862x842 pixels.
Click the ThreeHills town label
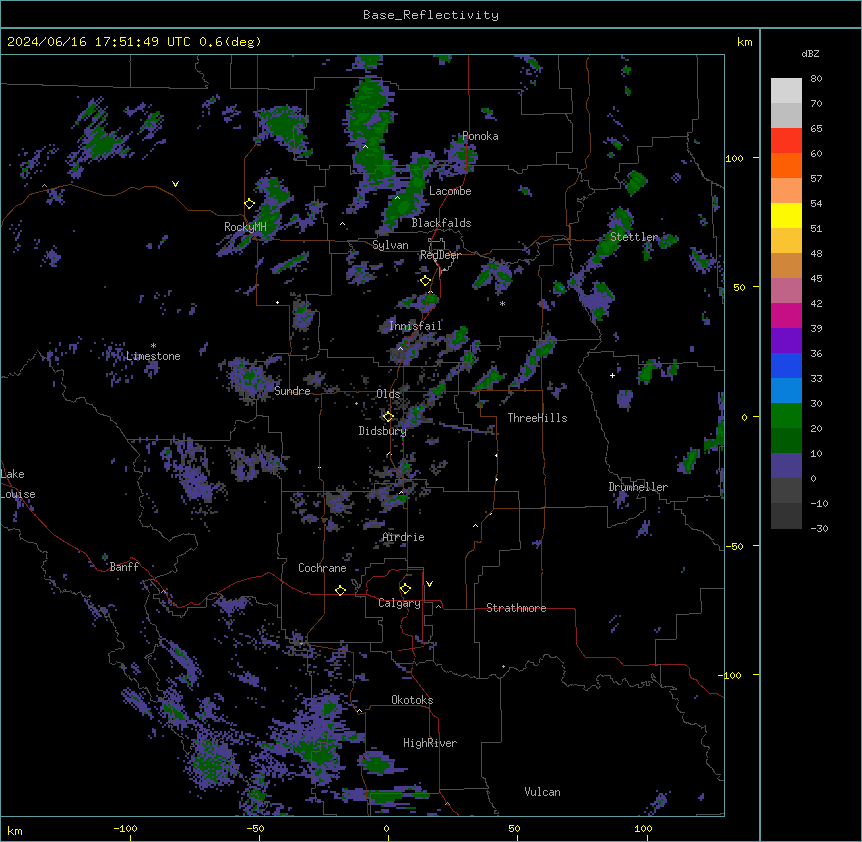point(537,418)
